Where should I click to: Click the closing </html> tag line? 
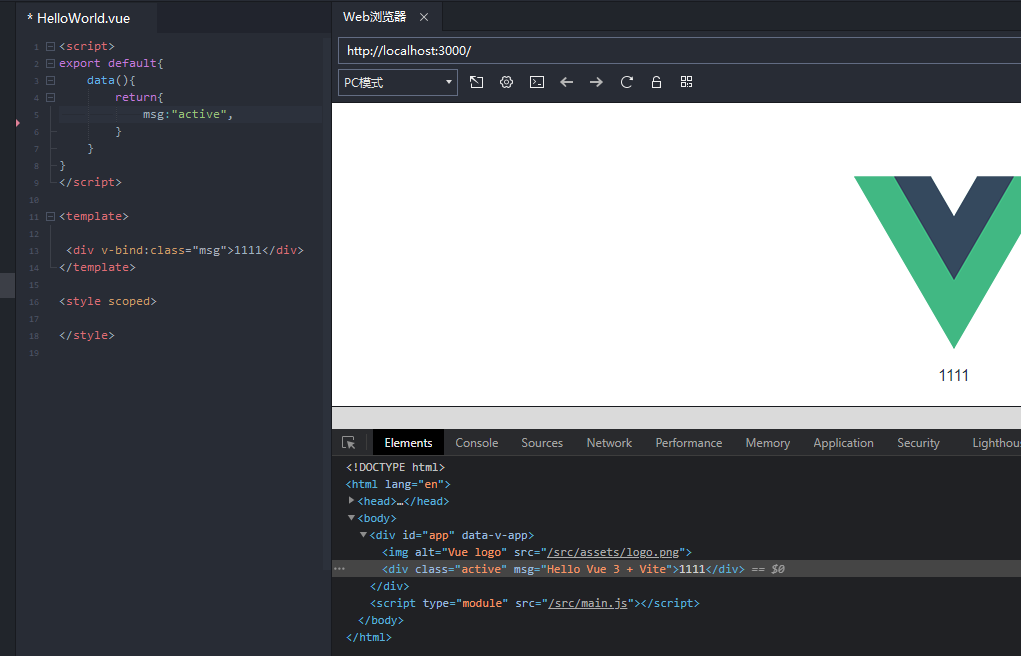tap(369, 637)
